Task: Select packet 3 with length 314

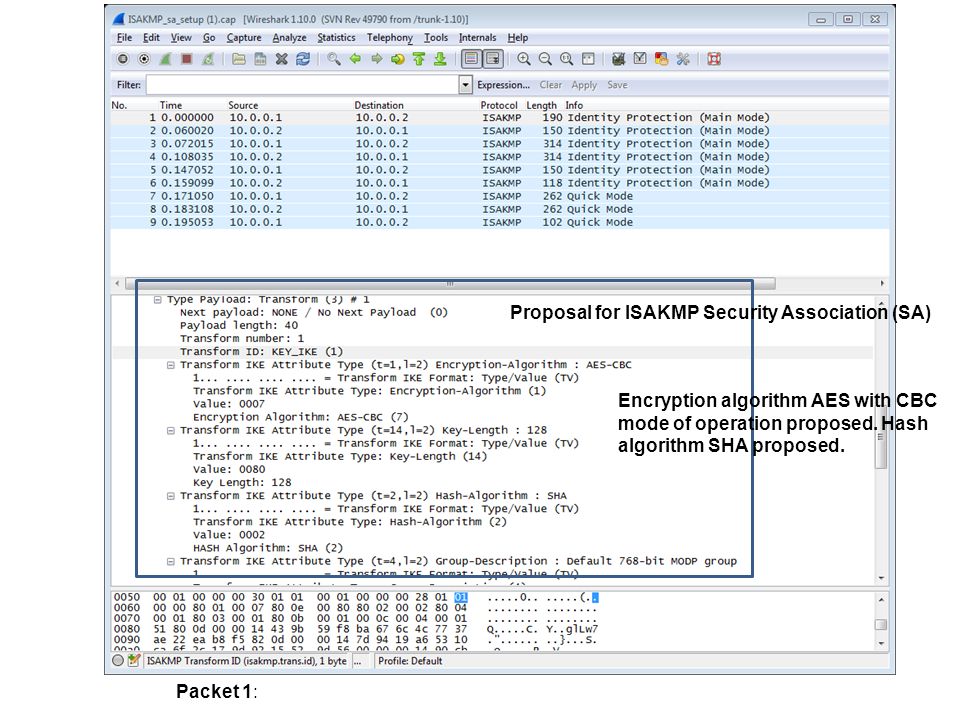Action: click(x=500, y=144)
